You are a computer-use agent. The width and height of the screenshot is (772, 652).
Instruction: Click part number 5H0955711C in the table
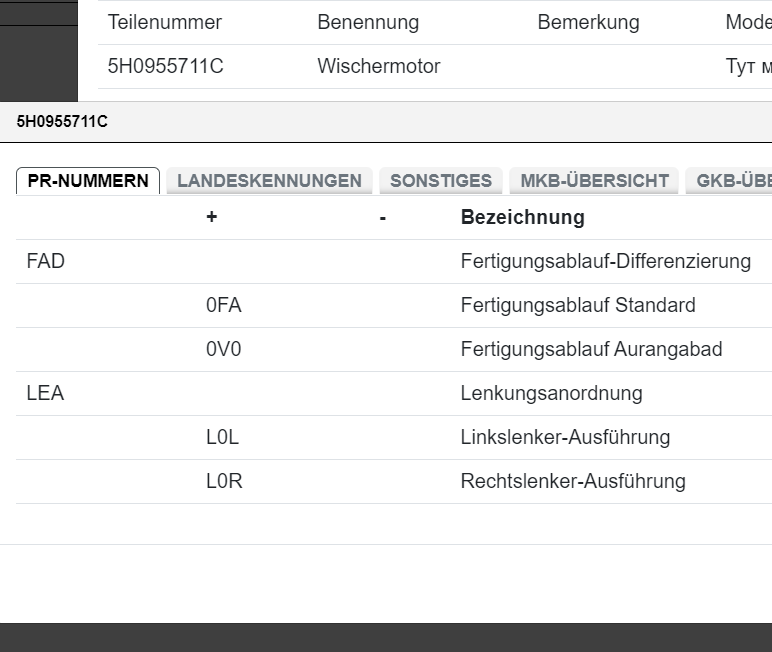coord(165,67)
